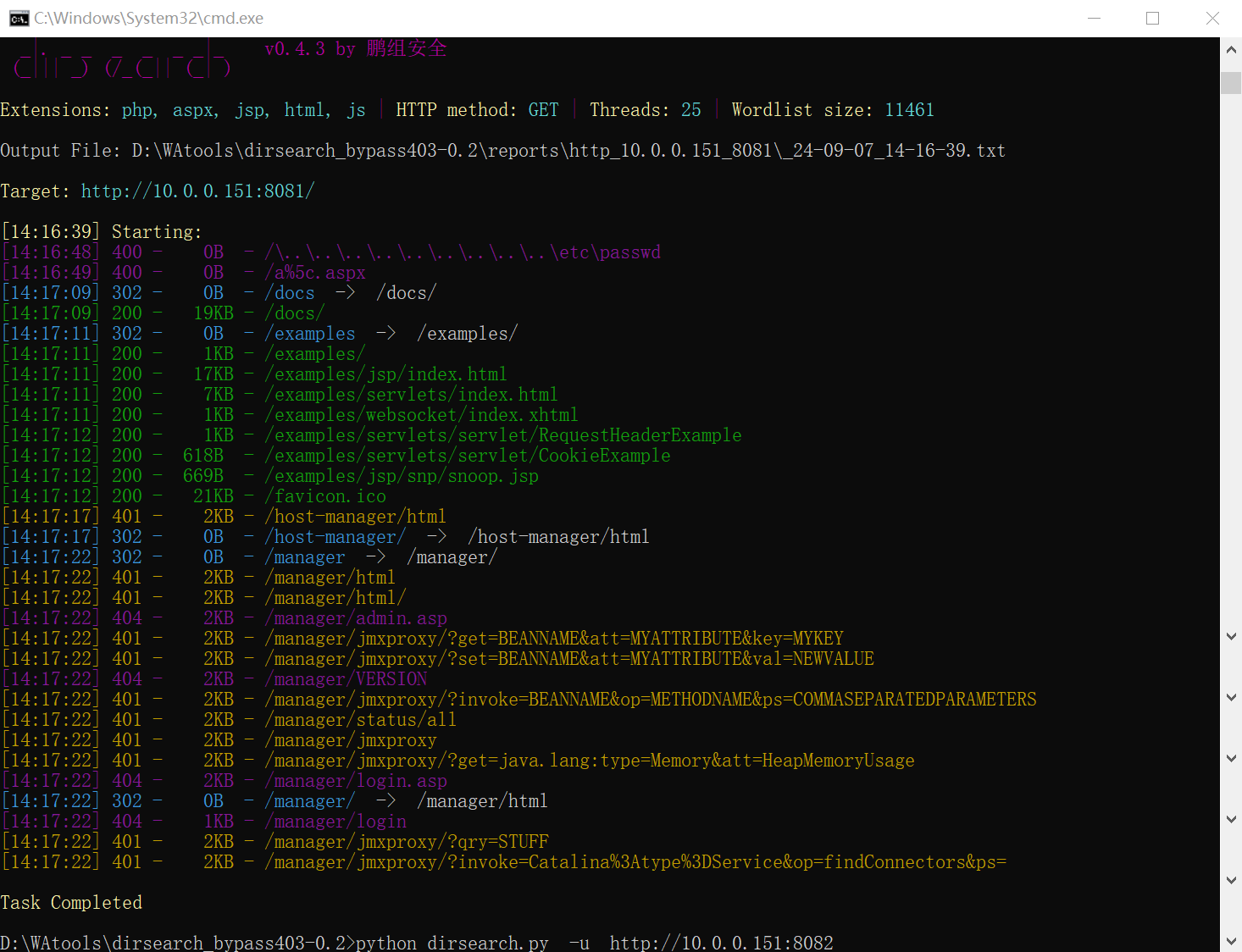Select the /manager/admin.asp path

tap(356, 618)
